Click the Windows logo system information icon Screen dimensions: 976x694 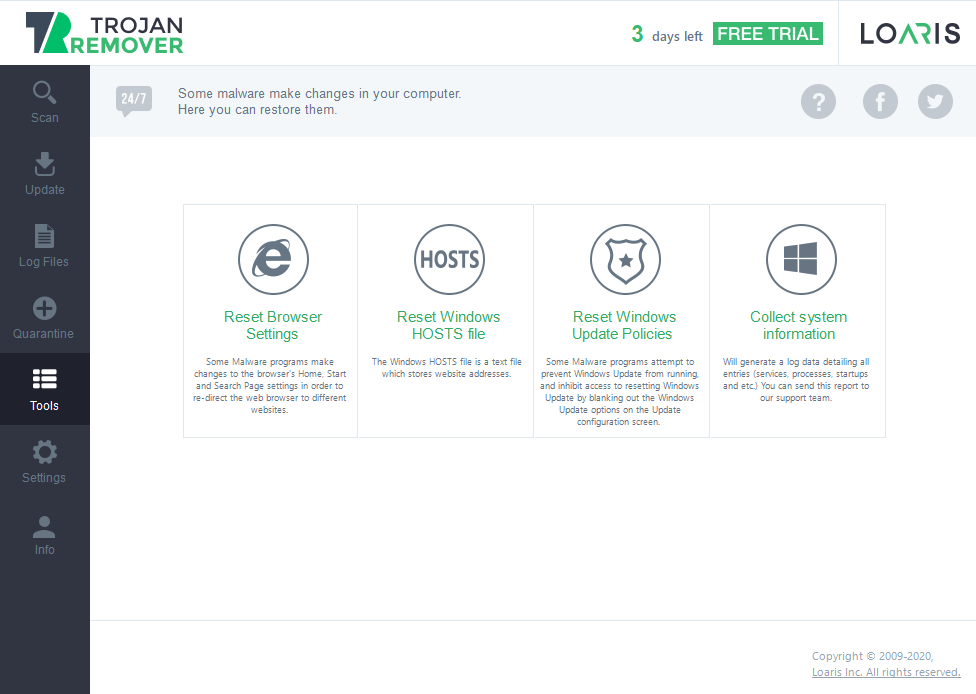[x=800, y=260]
